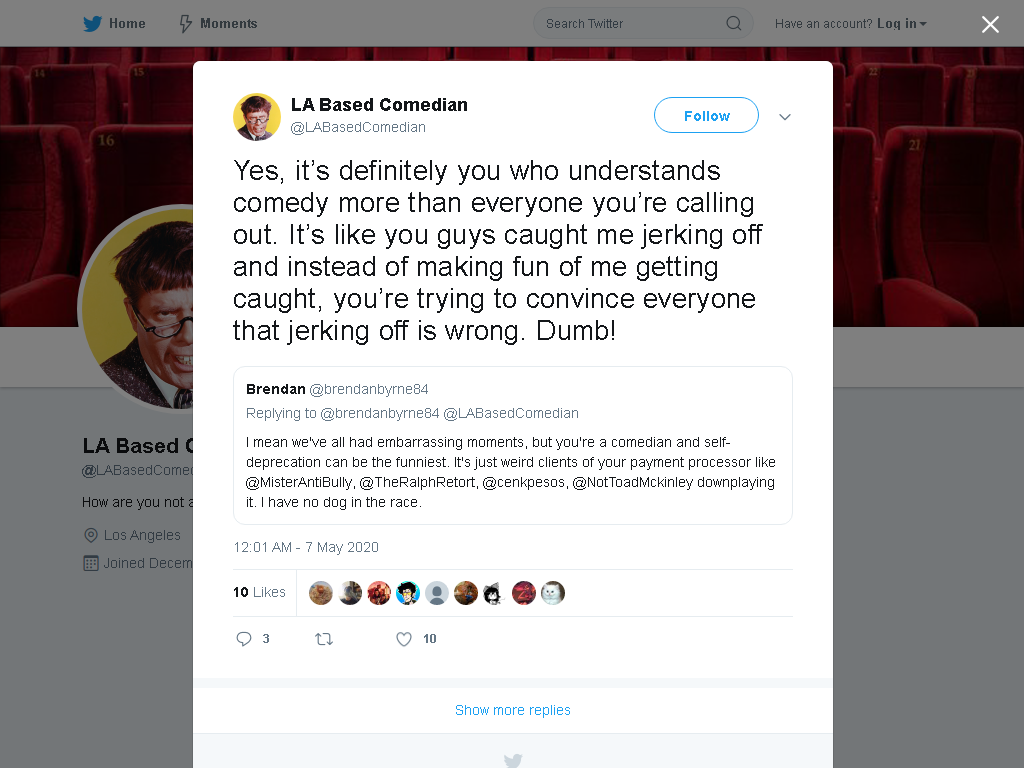Click @LABasedComedian handle under name
Image resolution: width=1024 pixels, height=768 pixels.
tap(358, 127)
